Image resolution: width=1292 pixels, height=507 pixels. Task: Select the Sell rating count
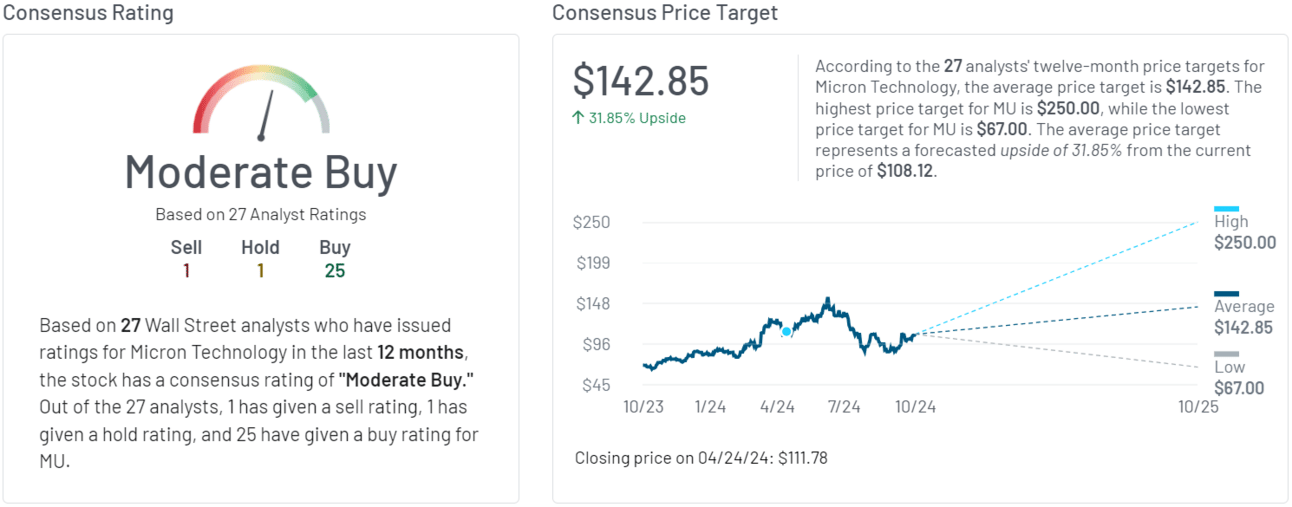click(186, 271)
